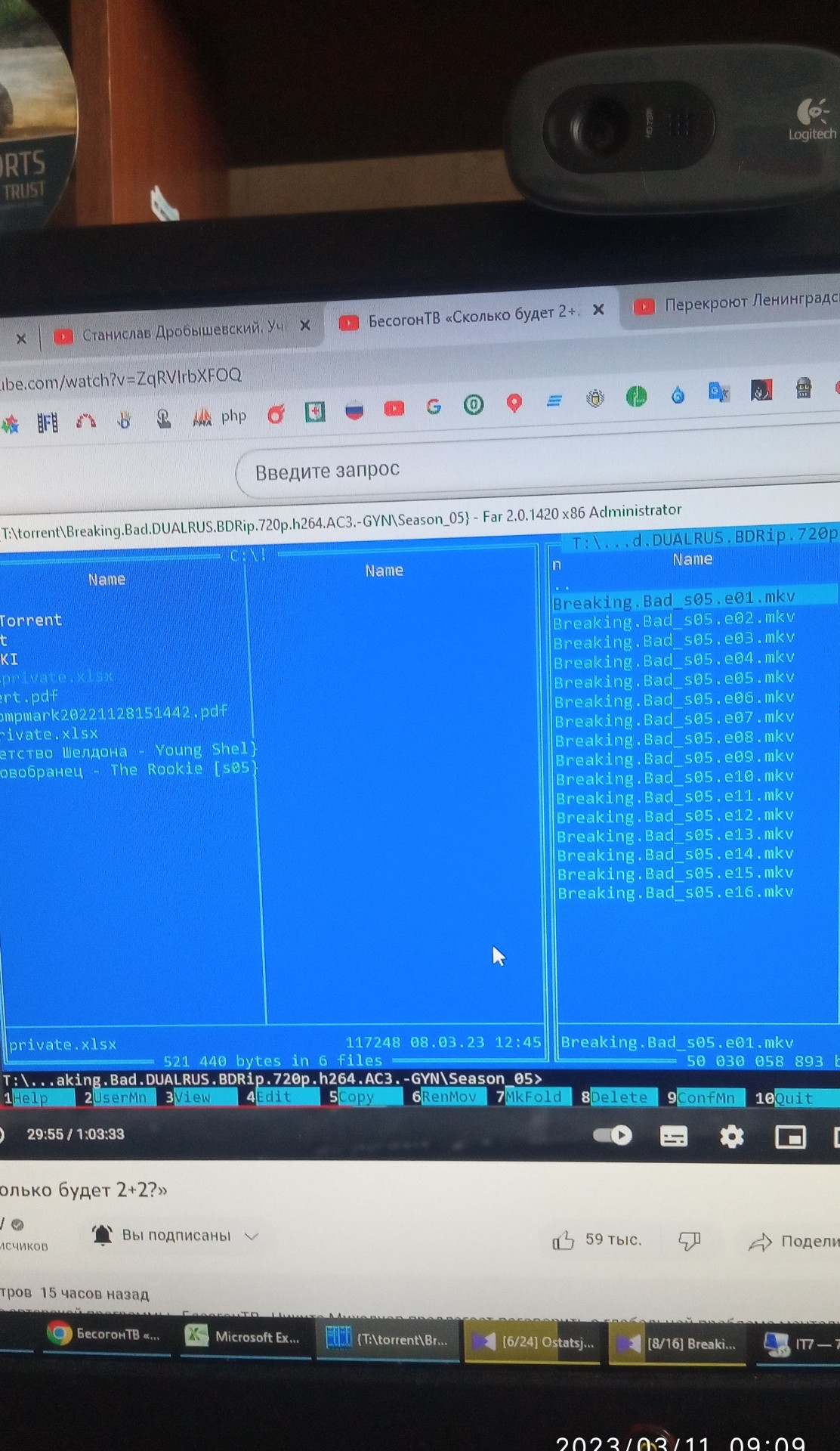Viewport: 840px width, 1451px height.
Task: Switch to Перекроют Ленинградск tab
Action: tap(737, 302)
